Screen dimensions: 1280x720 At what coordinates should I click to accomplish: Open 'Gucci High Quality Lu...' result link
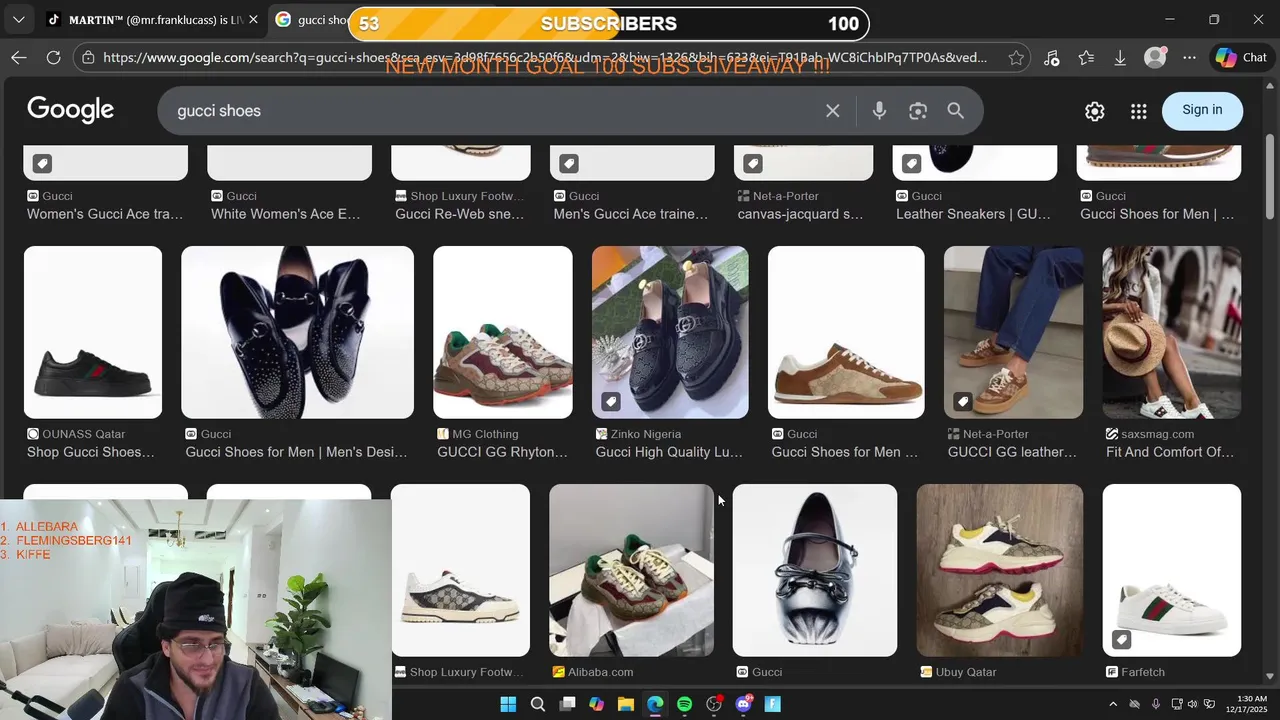pyautogui.click(x=669, y=452)
